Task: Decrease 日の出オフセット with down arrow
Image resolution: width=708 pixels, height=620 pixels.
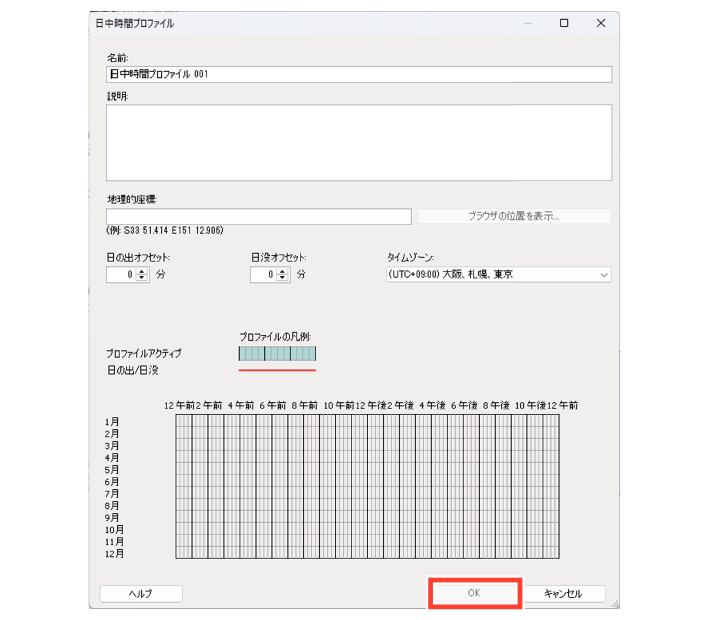Action: click(141, 278)
